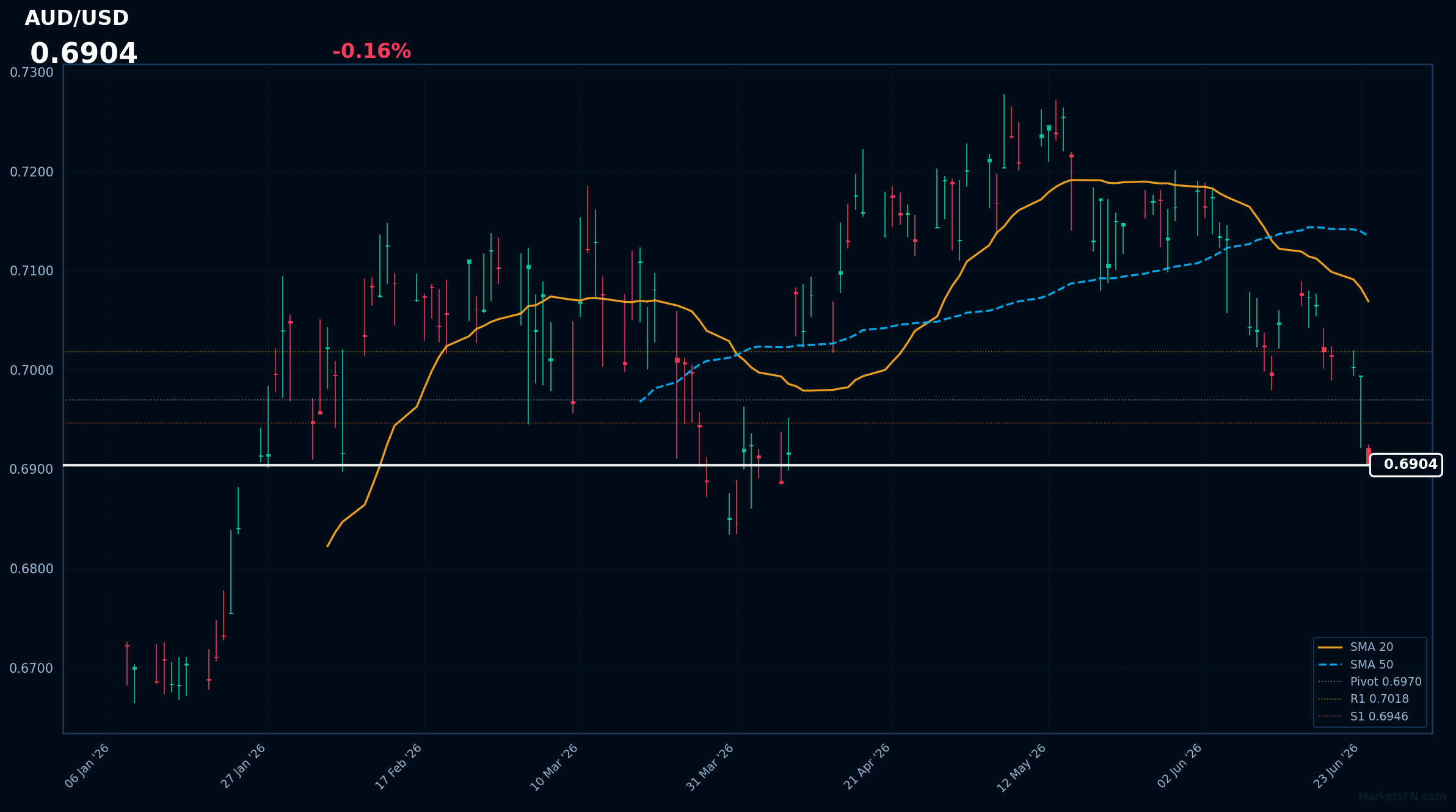Image resolution: width=1456 pixels, height=812 pixels.
Task: Click the 0.6900 y-axis label
Action: pos(32,469)
